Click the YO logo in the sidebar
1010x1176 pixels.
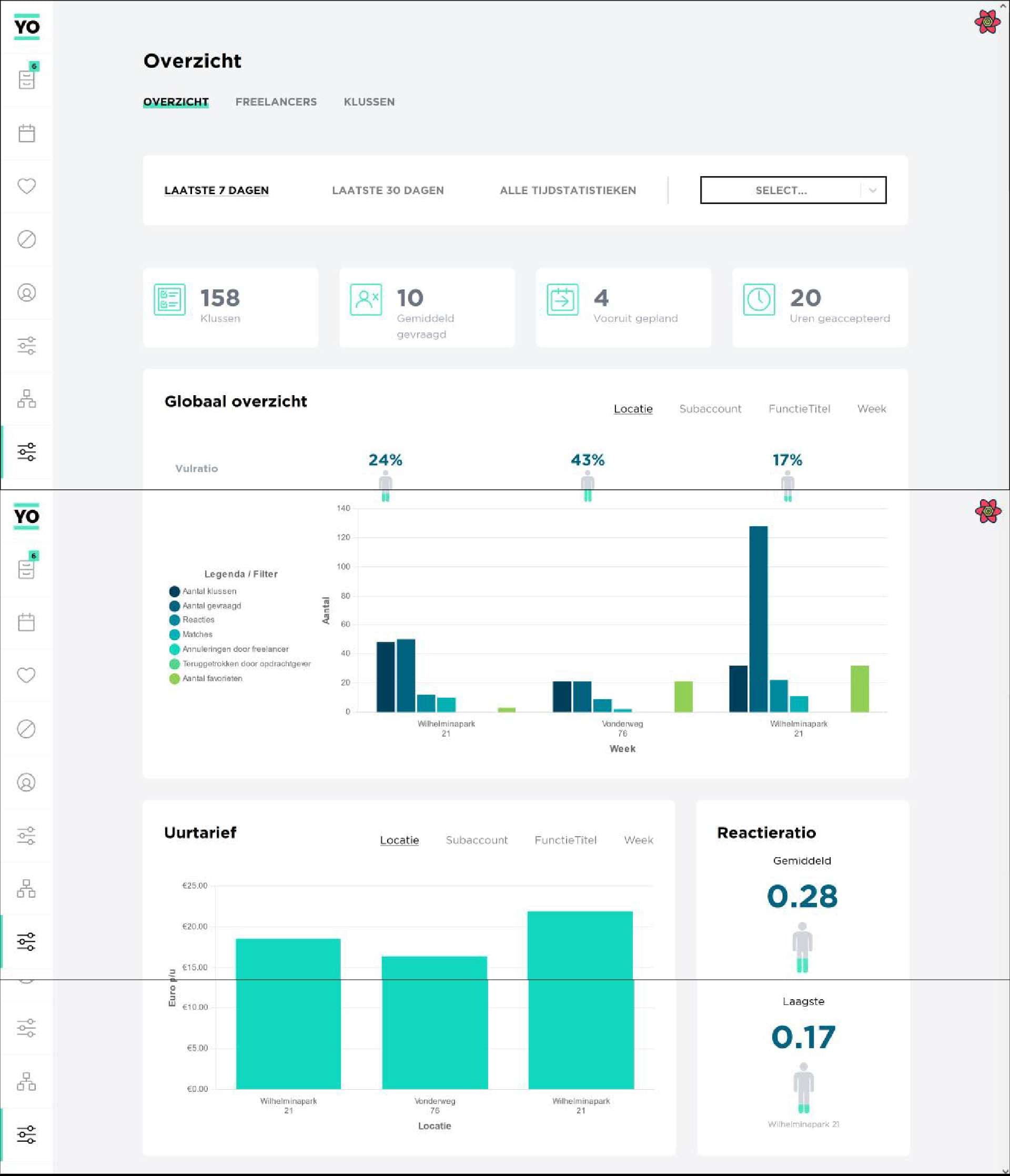(27, 27)
